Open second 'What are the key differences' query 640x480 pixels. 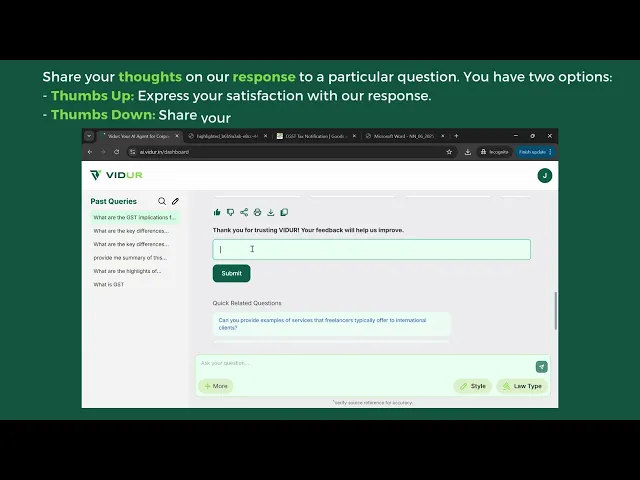pyautogui.click(x=131, y=244)
